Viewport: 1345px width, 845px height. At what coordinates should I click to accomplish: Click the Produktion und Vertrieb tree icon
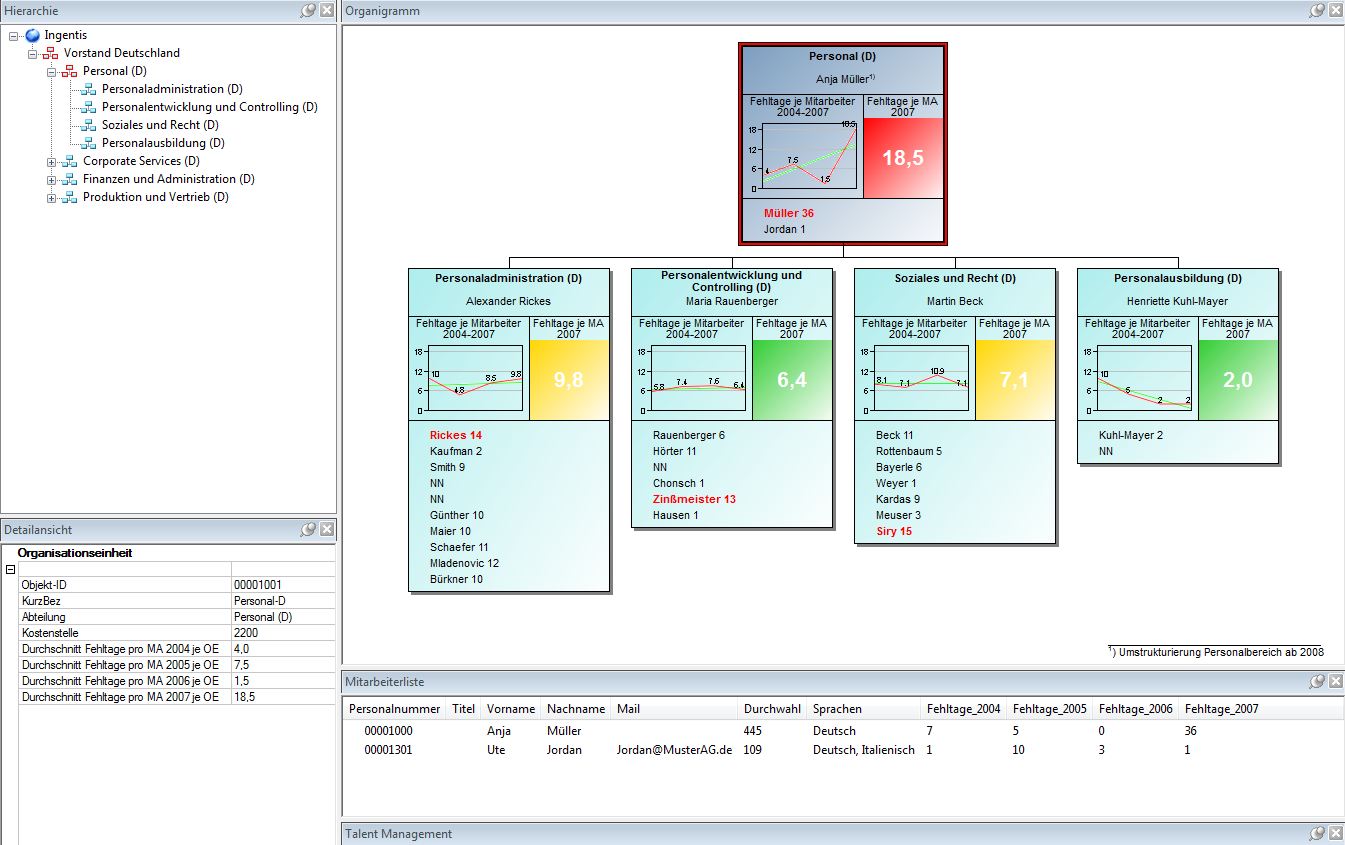[70, 197]
